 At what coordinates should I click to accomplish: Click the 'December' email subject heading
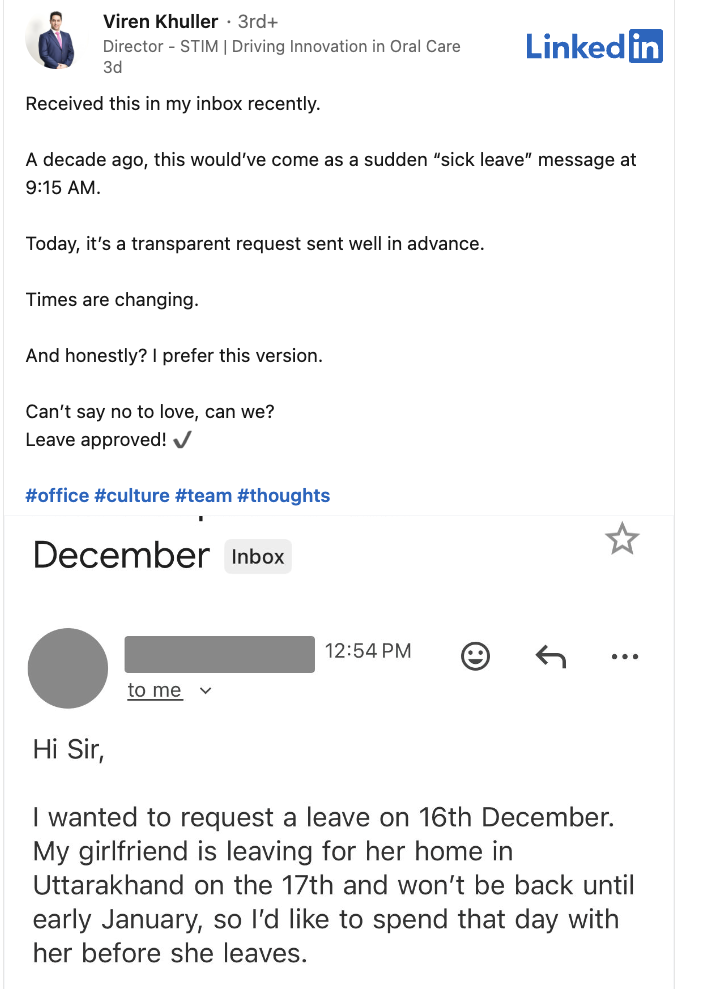coord(121,555)
